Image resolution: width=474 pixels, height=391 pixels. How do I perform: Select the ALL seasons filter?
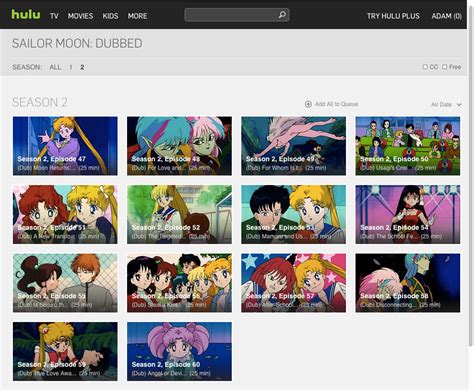pos(55,67)
